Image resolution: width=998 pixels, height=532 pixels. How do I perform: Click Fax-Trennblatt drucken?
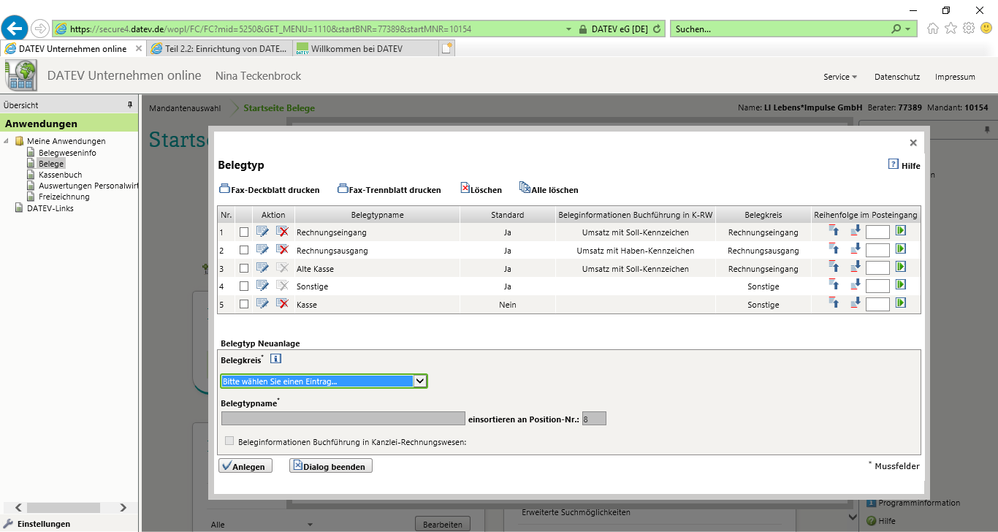click(389, 189)
